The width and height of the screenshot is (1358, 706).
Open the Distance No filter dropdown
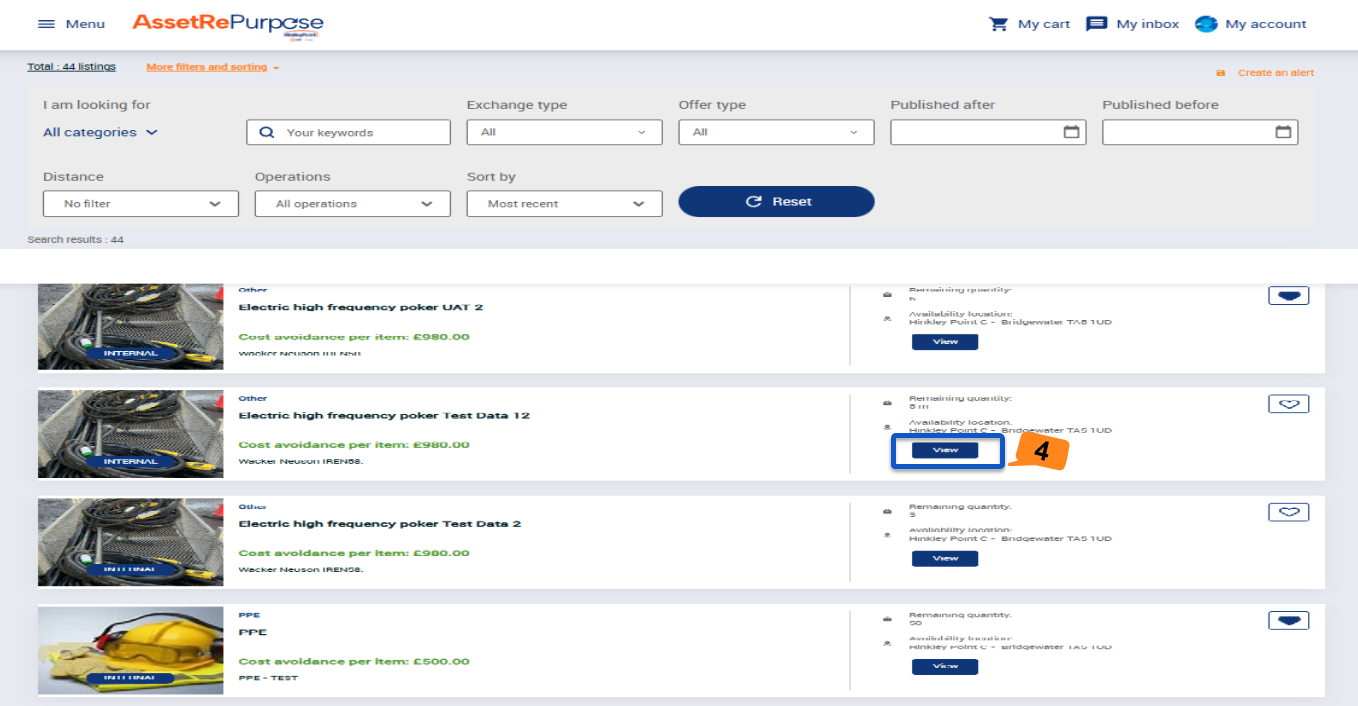(x=140, y=204)
